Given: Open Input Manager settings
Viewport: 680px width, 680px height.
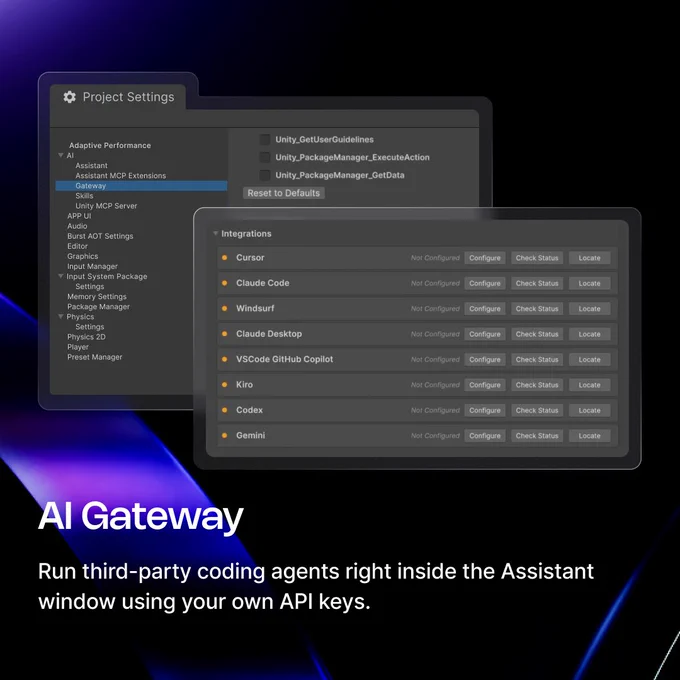Looking at the screenshot, I should pyautogui.click(x=92, y=266).
